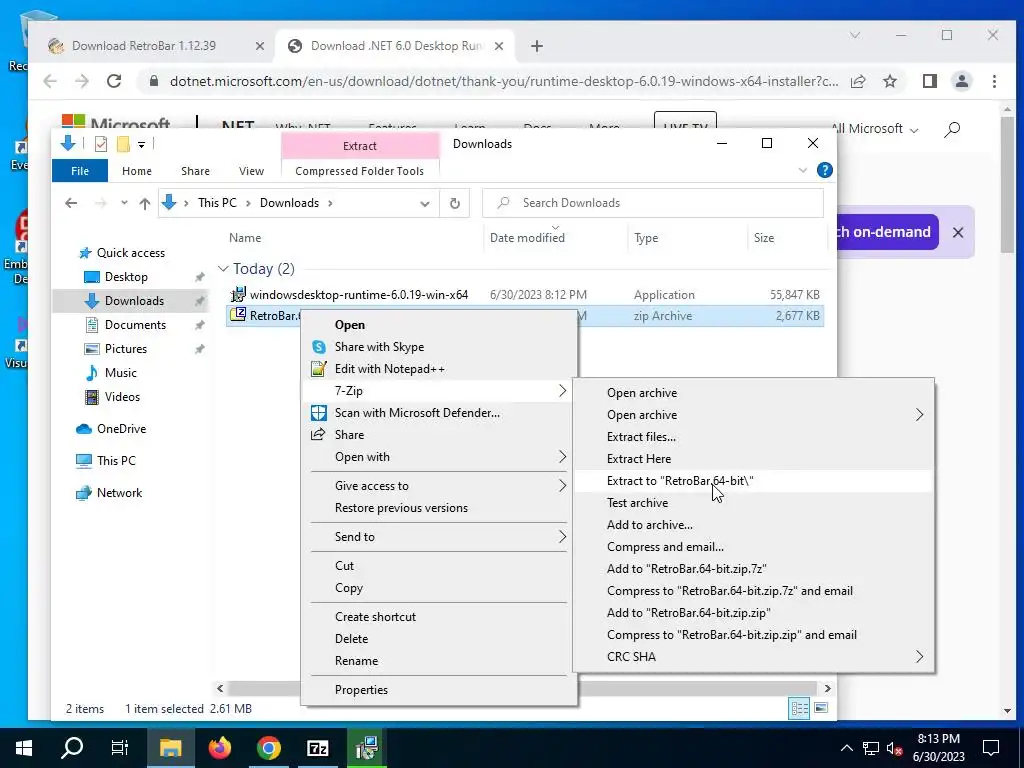Open OneDrive in navigation pane

click(121, 429)
